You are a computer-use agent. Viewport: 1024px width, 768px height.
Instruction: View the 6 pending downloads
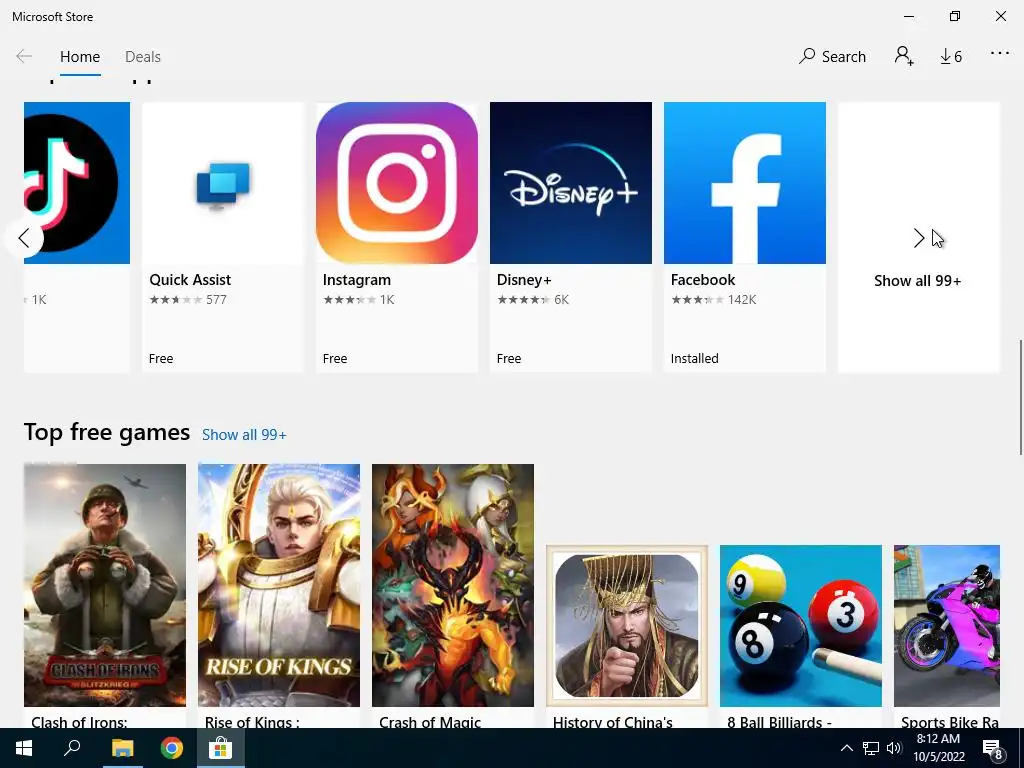pyautogui.click(x=951, y=57)
